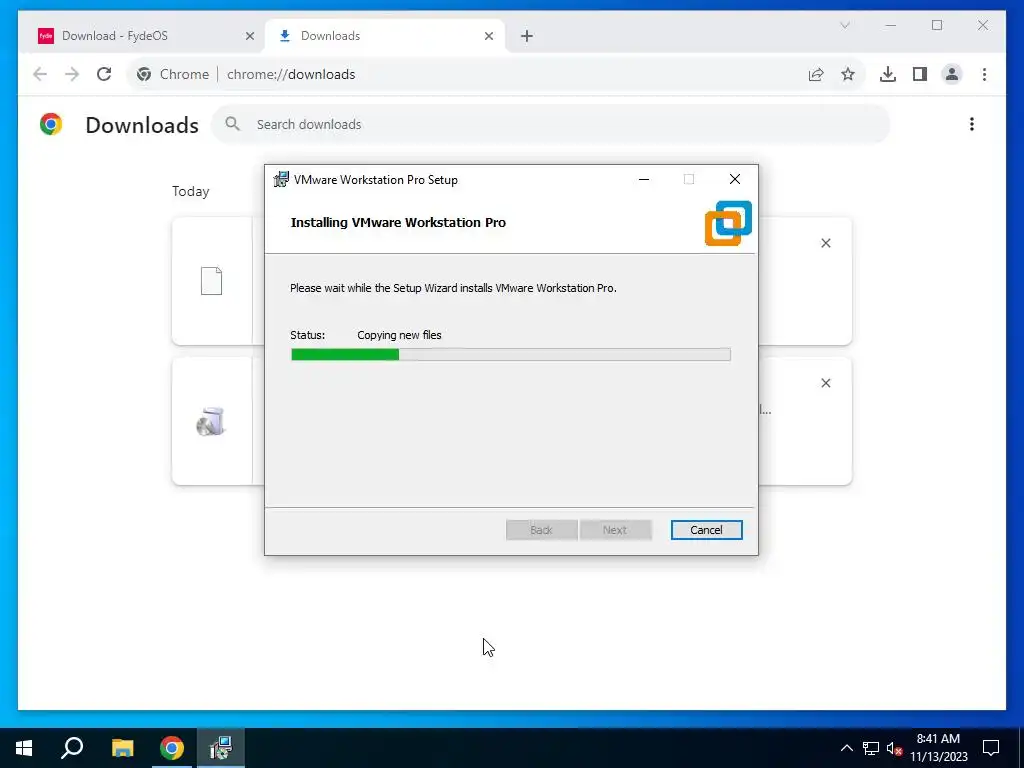Remove the first download entry from list

pyautogui.click(x=825, y=243)
